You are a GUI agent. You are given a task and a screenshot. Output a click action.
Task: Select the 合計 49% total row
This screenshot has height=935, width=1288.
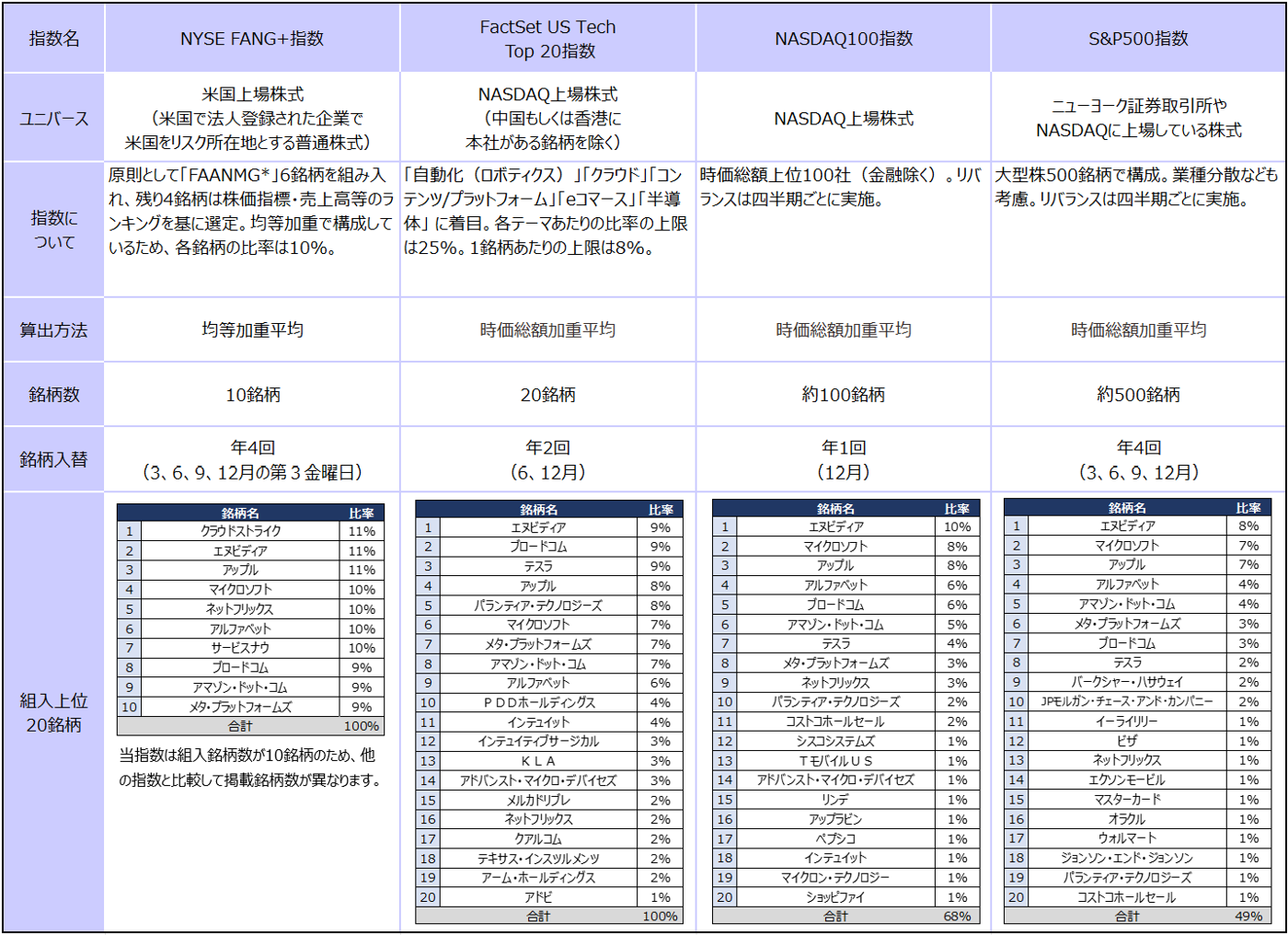pyautogui.click(x=1137, y=917)
